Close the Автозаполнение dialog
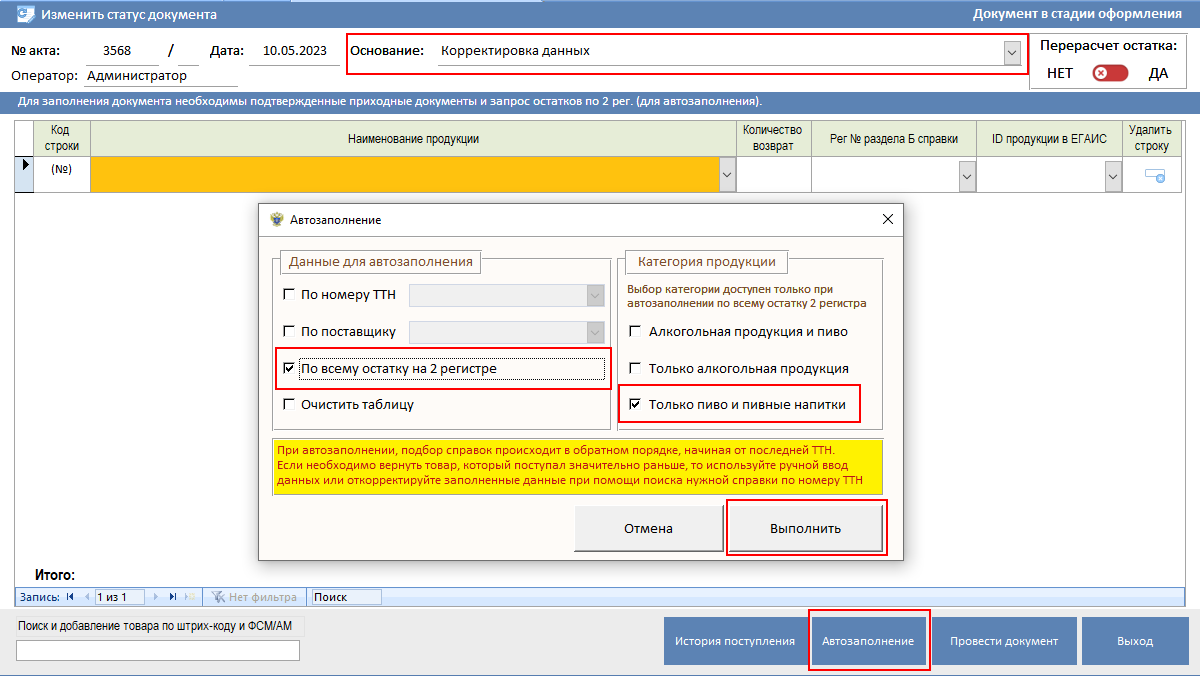Image resolution: width=1200 pixels, height=676 pixels. point(886,220)
